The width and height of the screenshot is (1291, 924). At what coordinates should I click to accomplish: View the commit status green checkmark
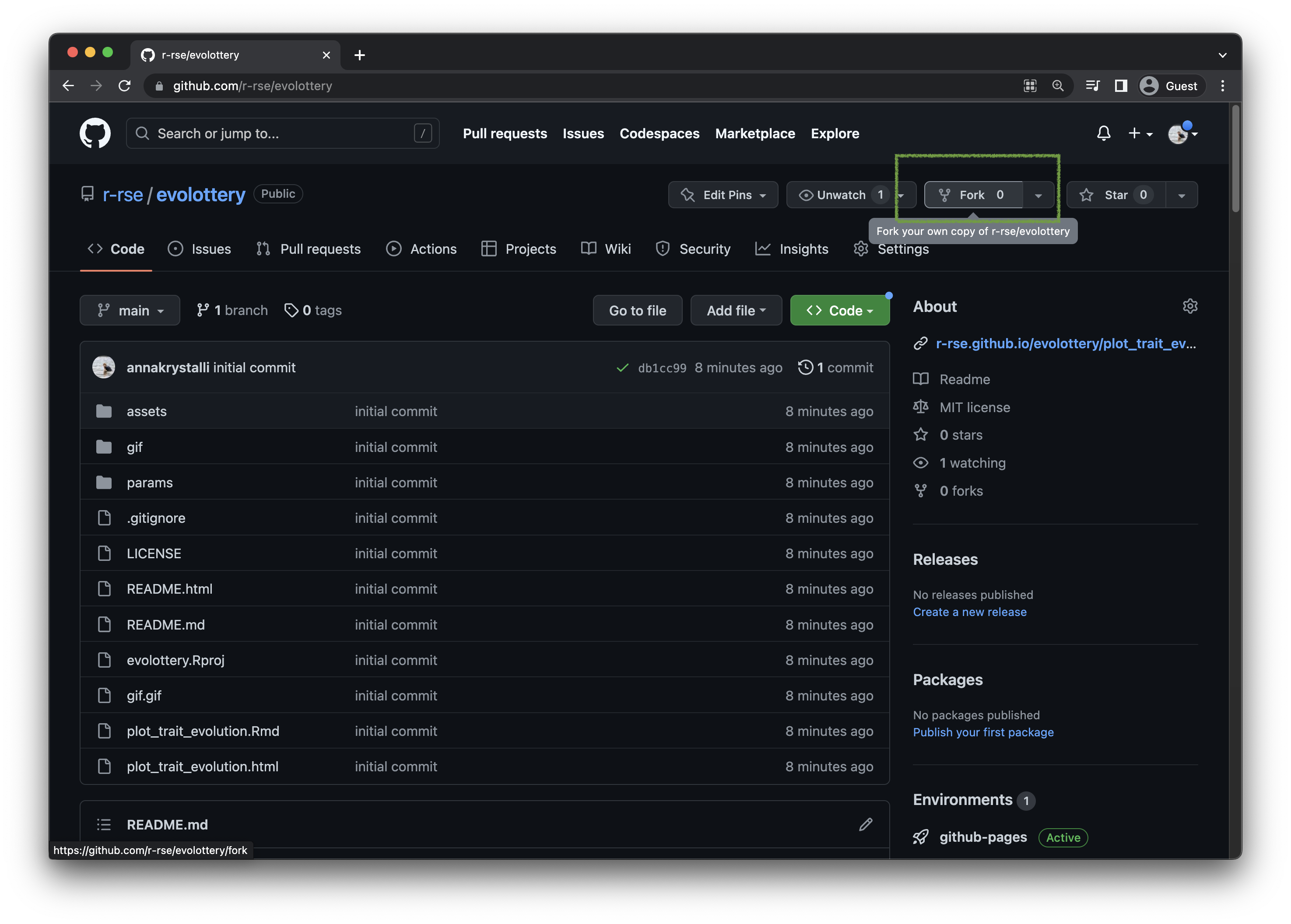622,367
